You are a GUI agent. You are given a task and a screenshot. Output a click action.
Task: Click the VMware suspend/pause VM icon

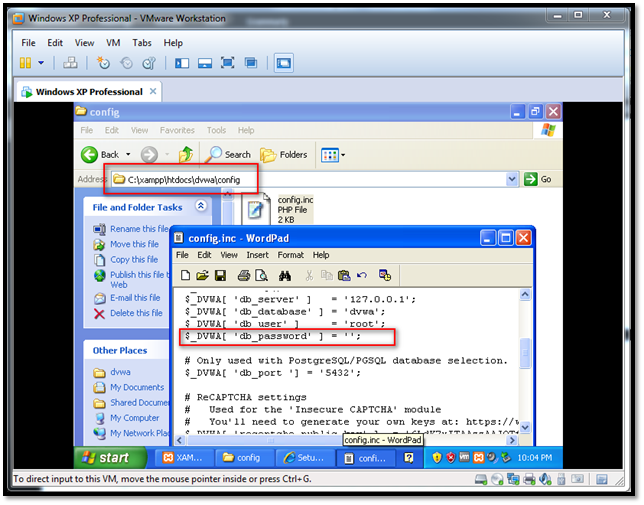pyautogui.click(x=26, y=63)
